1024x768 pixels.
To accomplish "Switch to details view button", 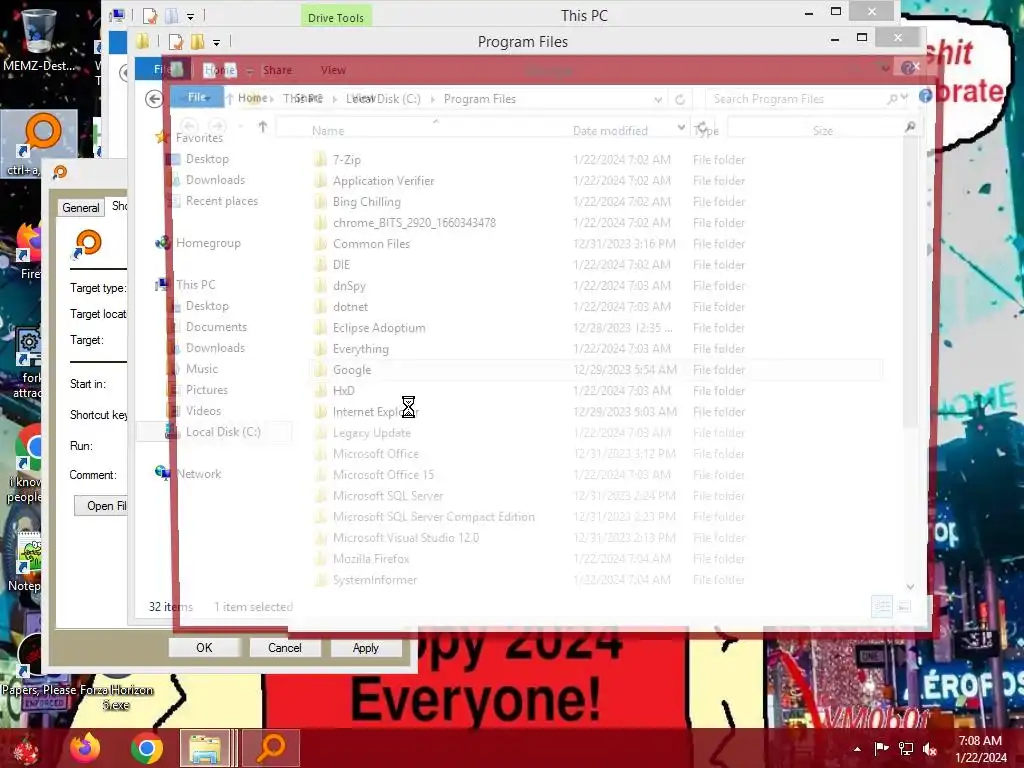I will 882,607.
